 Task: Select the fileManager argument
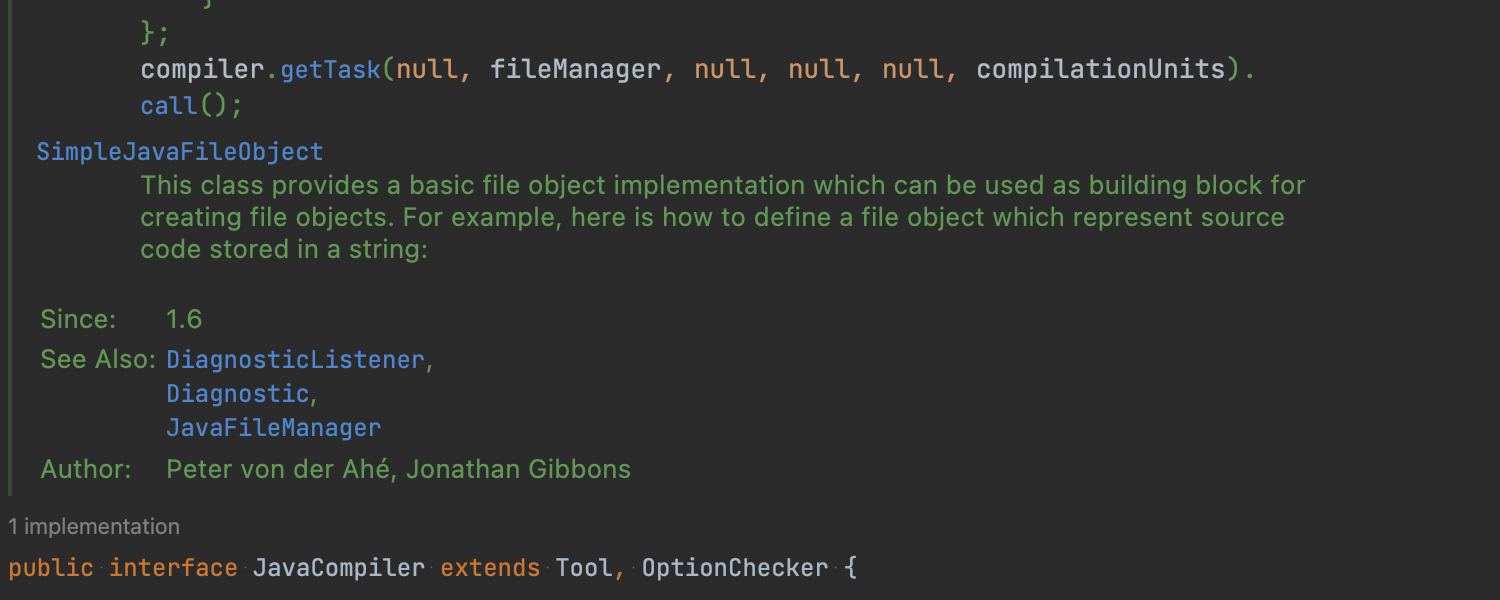click(575, 69)
